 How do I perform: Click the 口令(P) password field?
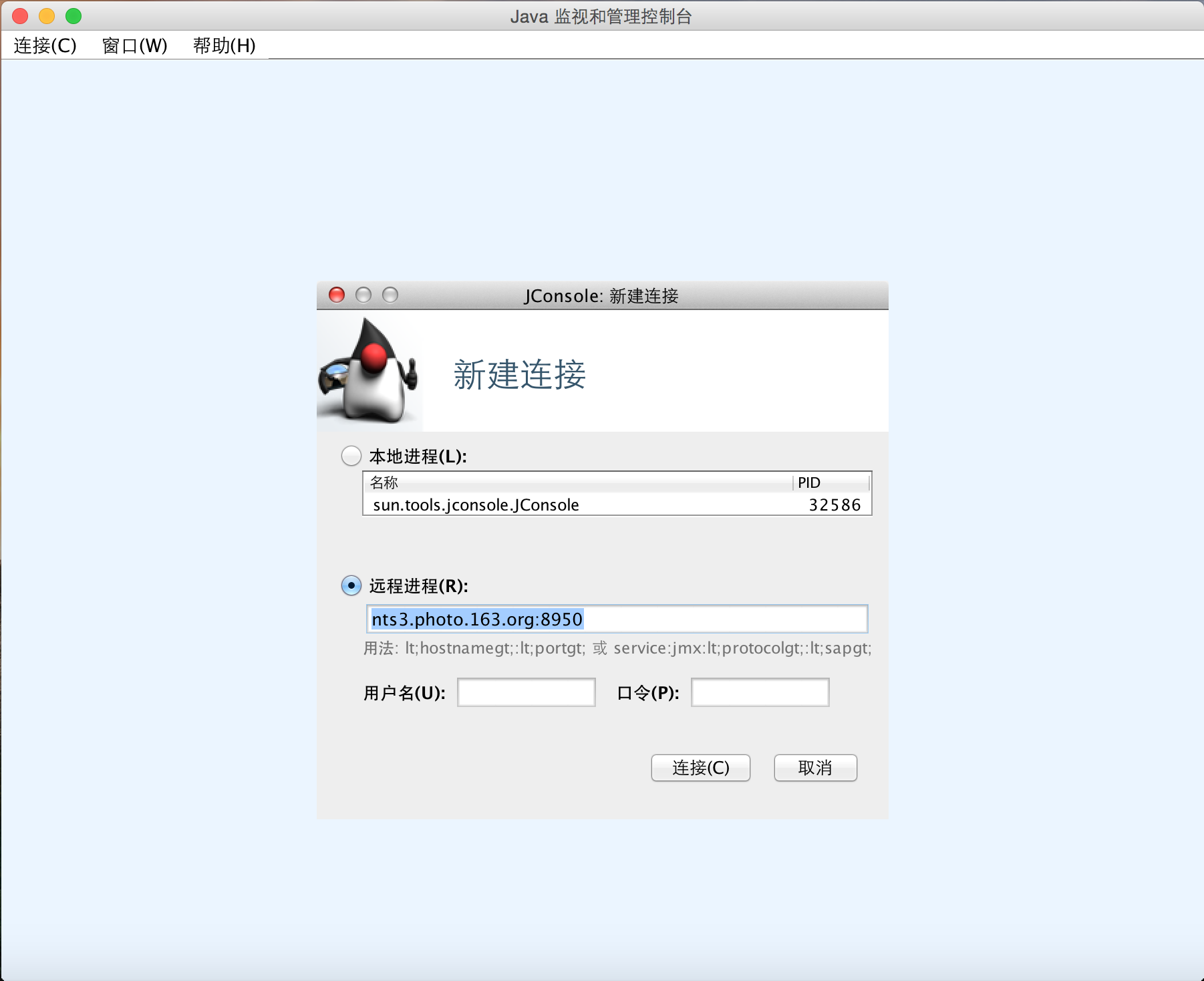(760, 692)
